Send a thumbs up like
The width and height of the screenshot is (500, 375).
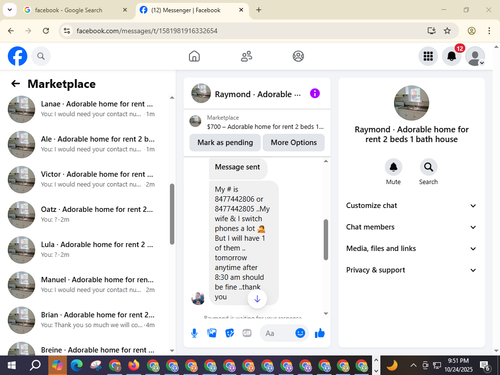(319, 333)
